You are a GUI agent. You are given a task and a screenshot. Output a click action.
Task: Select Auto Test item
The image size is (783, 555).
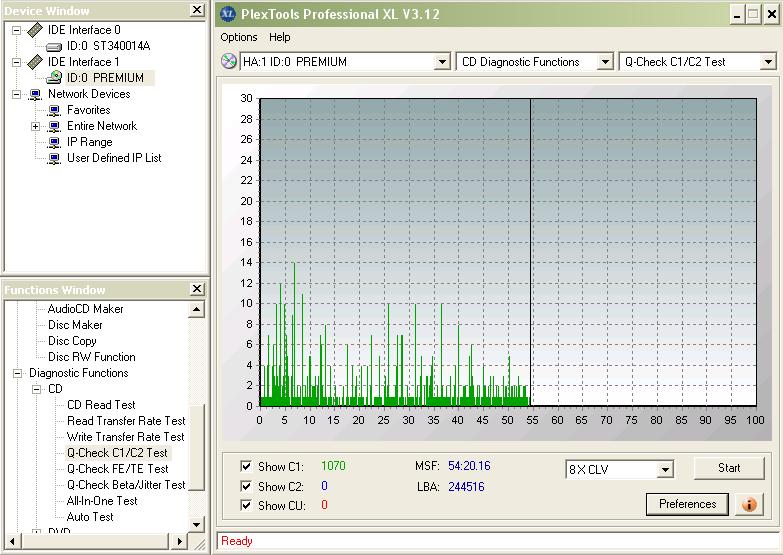[90, 517]
